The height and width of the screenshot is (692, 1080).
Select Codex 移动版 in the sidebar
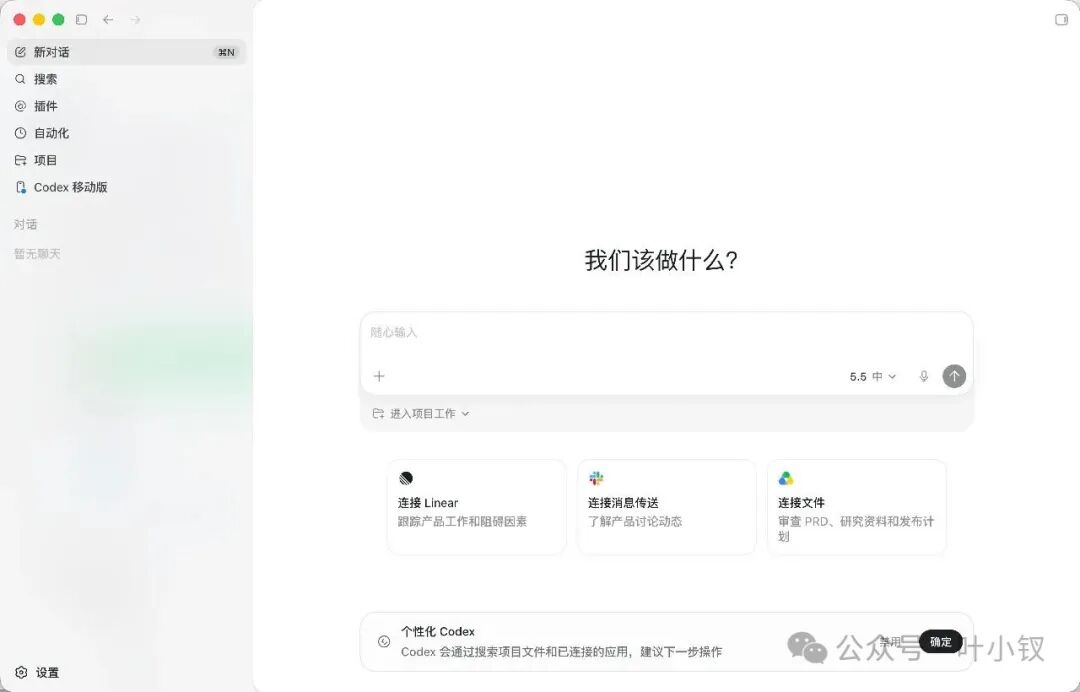pyautogui.click(x=127, y=187)
